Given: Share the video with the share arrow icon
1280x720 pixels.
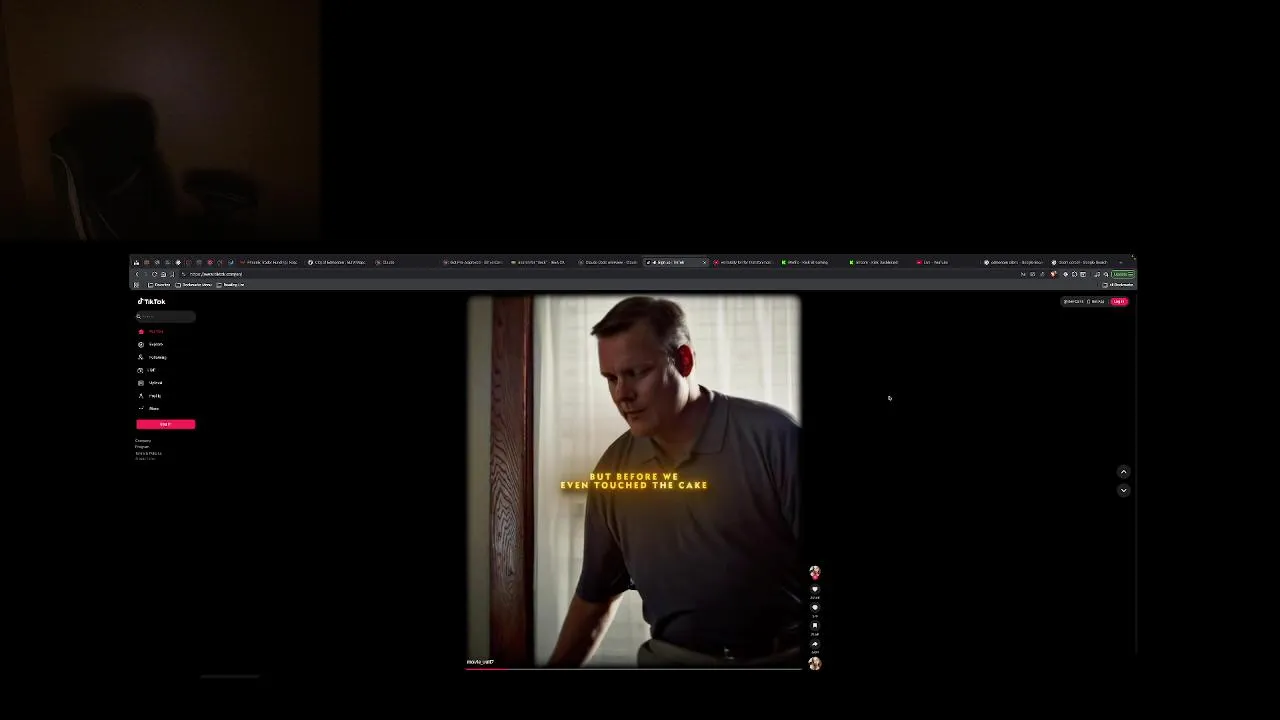Looking at the screenshot, I should point(814,643).
